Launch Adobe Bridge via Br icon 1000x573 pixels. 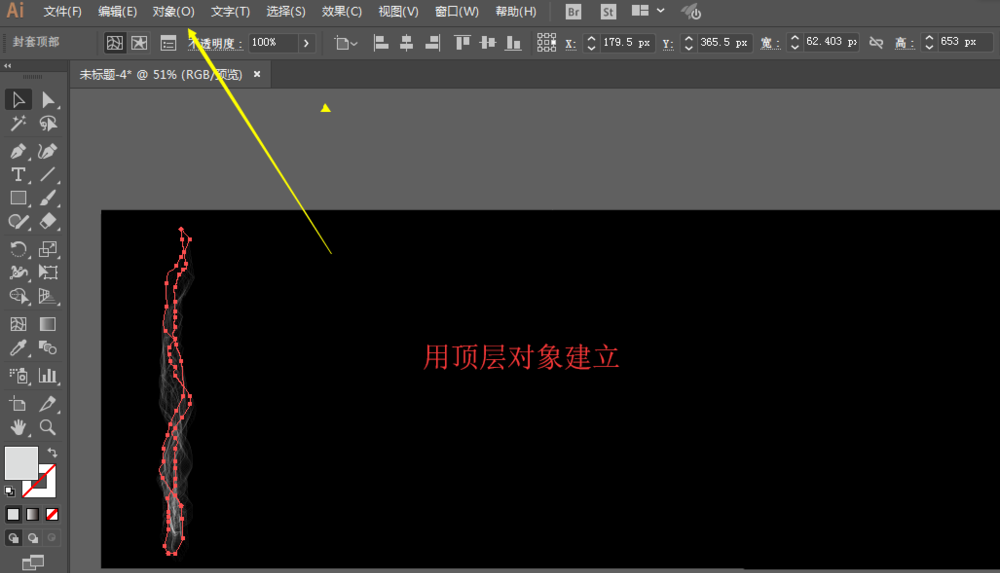coord(573,11)
